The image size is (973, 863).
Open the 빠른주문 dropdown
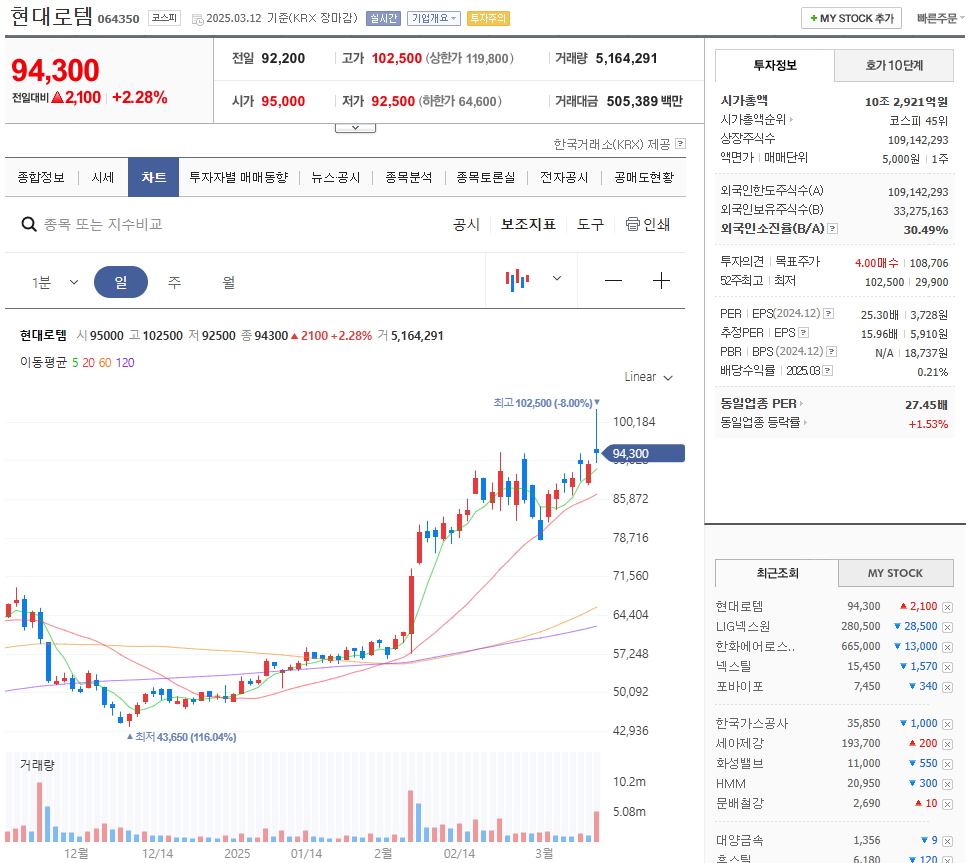click(937, 17)
